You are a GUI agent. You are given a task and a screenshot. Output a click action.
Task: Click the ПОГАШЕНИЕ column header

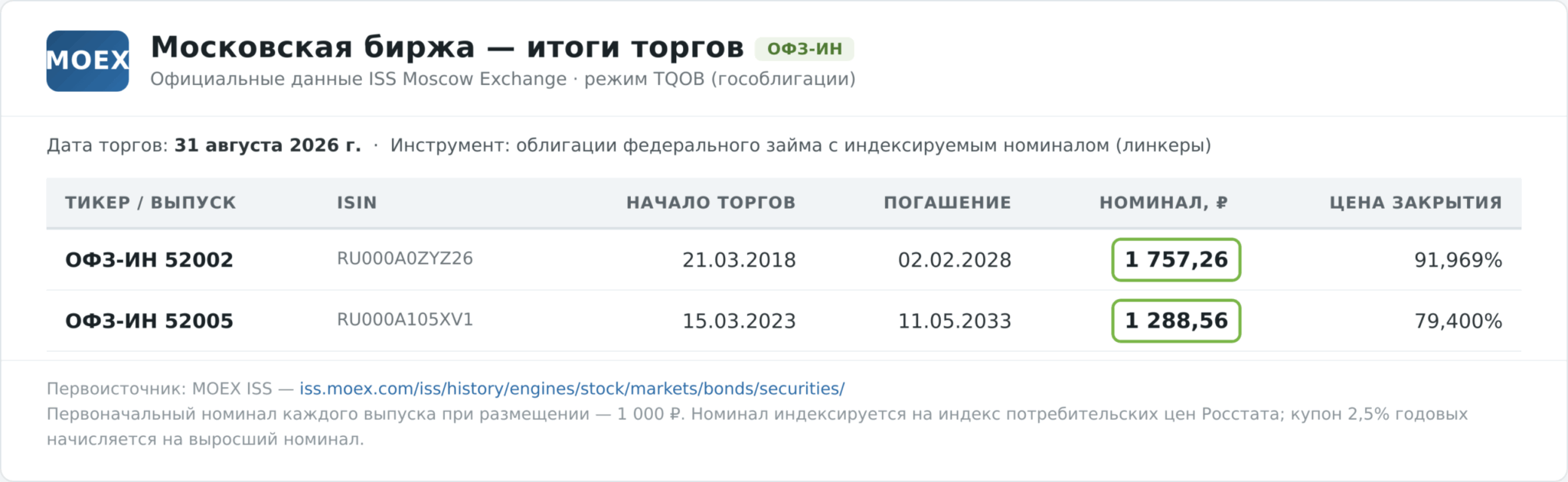pos(948,203)
